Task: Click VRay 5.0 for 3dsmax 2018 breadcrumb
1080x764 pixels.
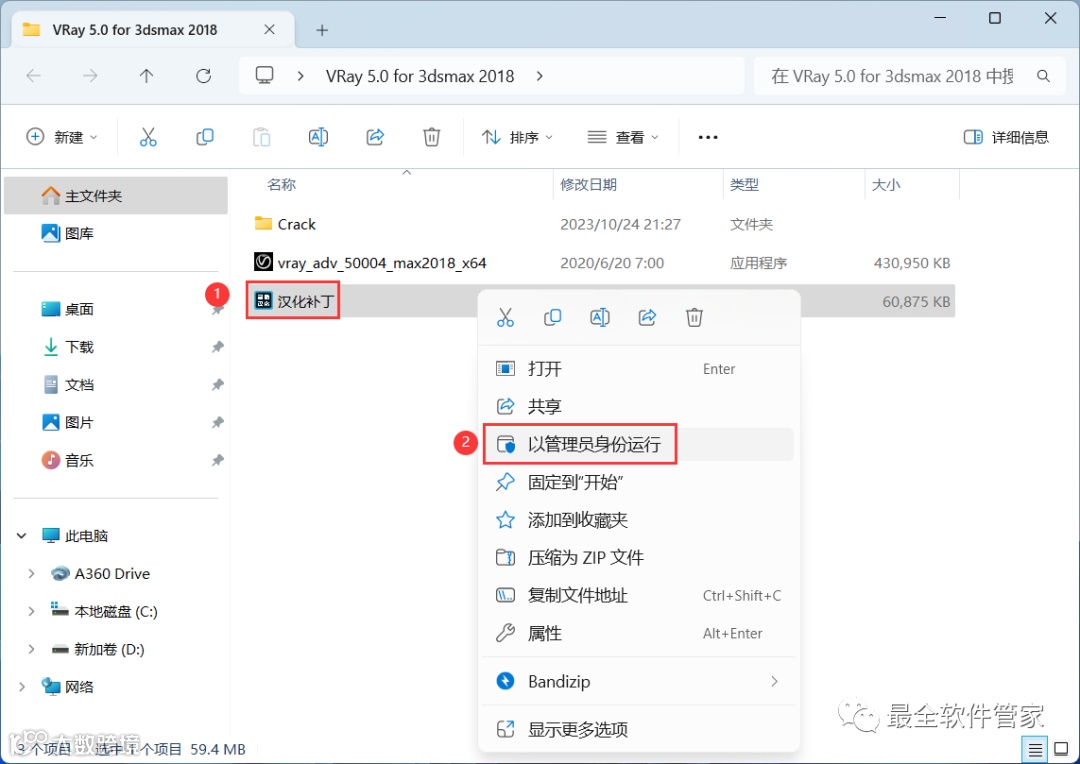Action: [x=420, y=76]
